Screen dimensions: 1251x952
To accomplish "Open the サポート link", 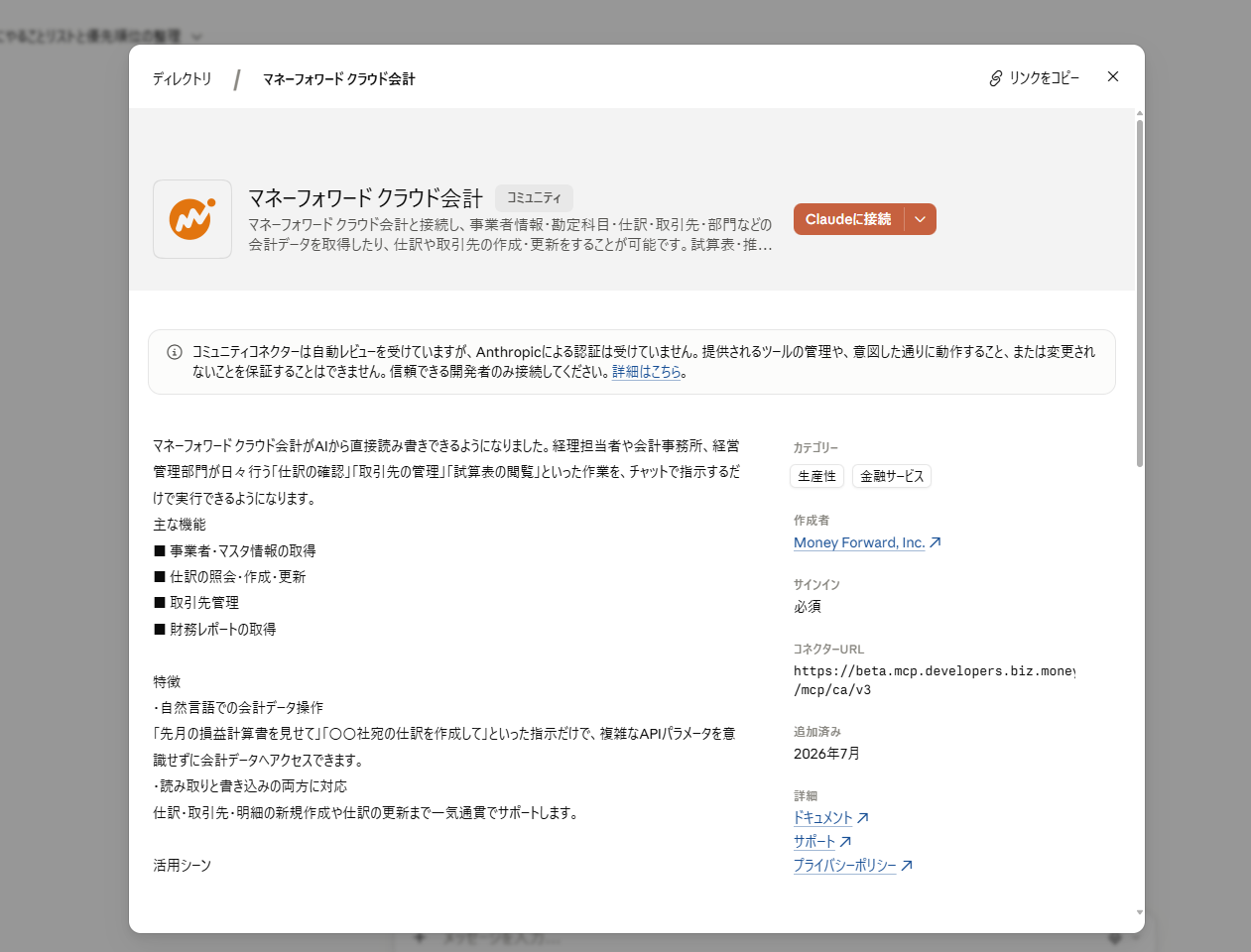I will coord(814,842).
